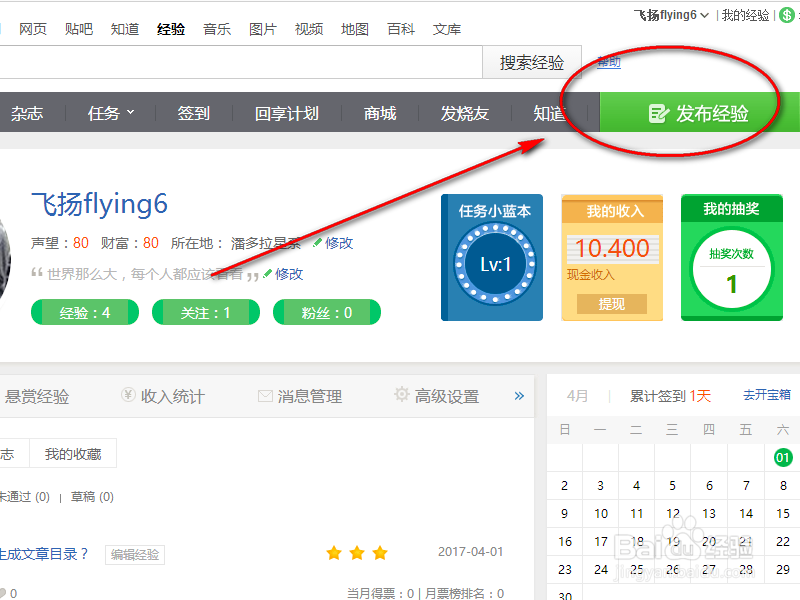800x600 pixels.
Task: Expand the 飞扬flying6 account dropdown
Action: tap(671, 15)
